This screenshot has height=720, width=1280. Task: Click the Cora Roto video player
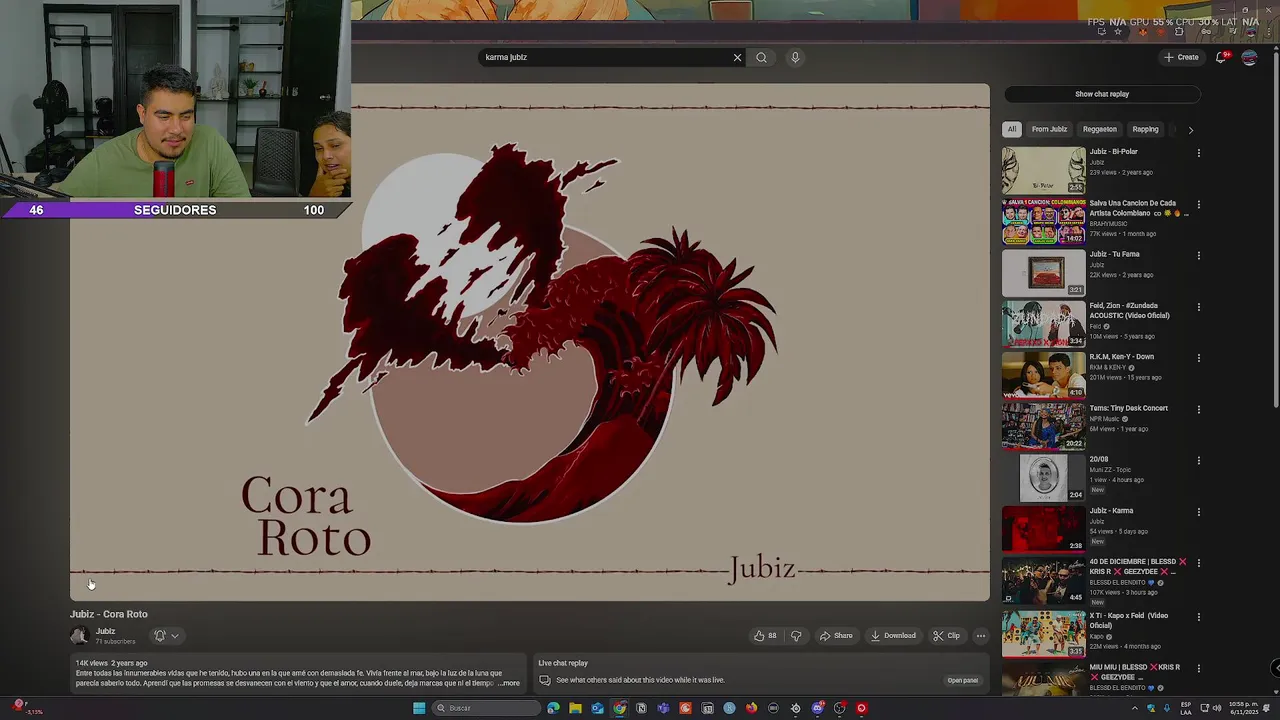(x=530, y=342)
